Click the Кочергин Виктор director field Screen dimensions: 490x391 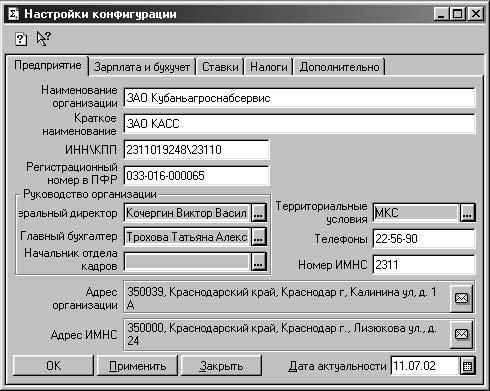(187, 213)
